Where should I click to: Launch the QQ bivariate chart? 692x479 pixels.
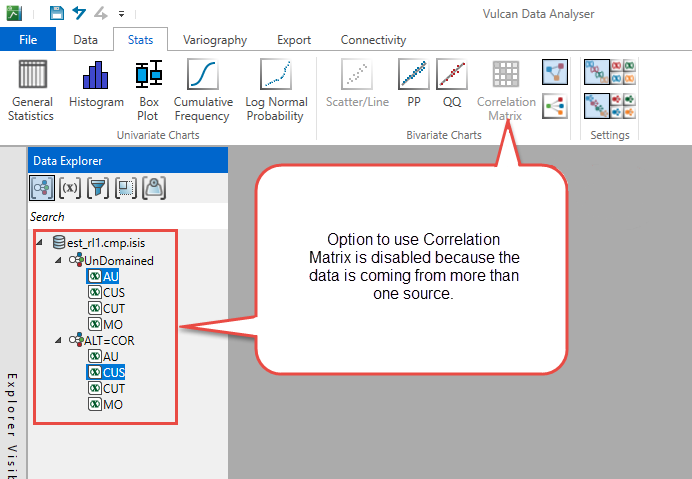[452, 85]
